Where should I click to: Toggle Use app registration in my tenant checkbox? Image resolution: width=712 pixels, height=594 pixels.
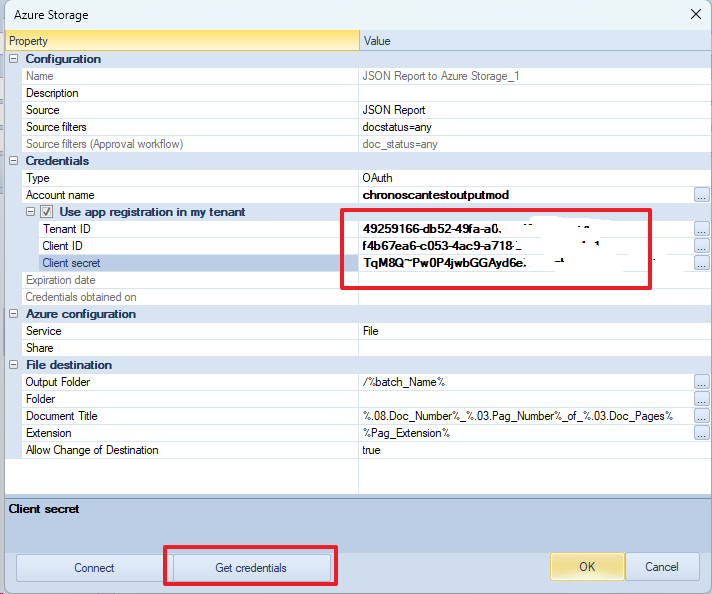click(x=46, y=212)
